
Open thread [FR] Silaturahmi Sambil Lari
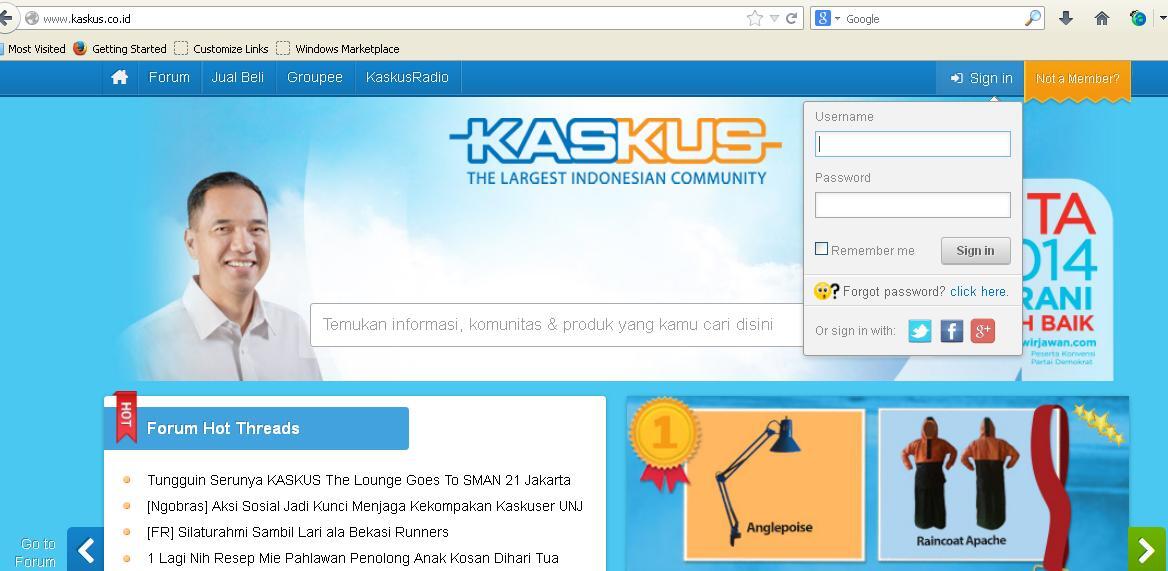(298, 532)
